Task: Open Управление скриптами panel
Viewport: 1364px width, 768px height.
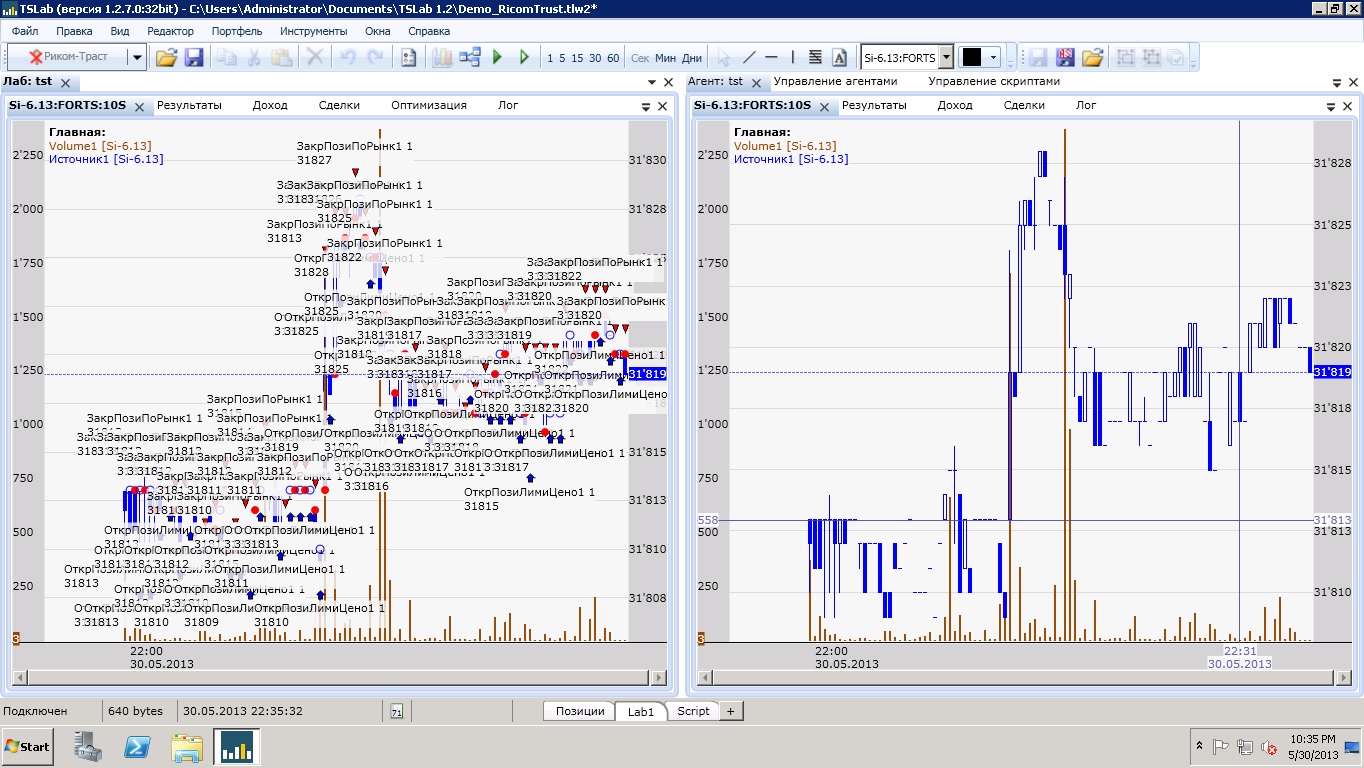Action: coord(993,81)
